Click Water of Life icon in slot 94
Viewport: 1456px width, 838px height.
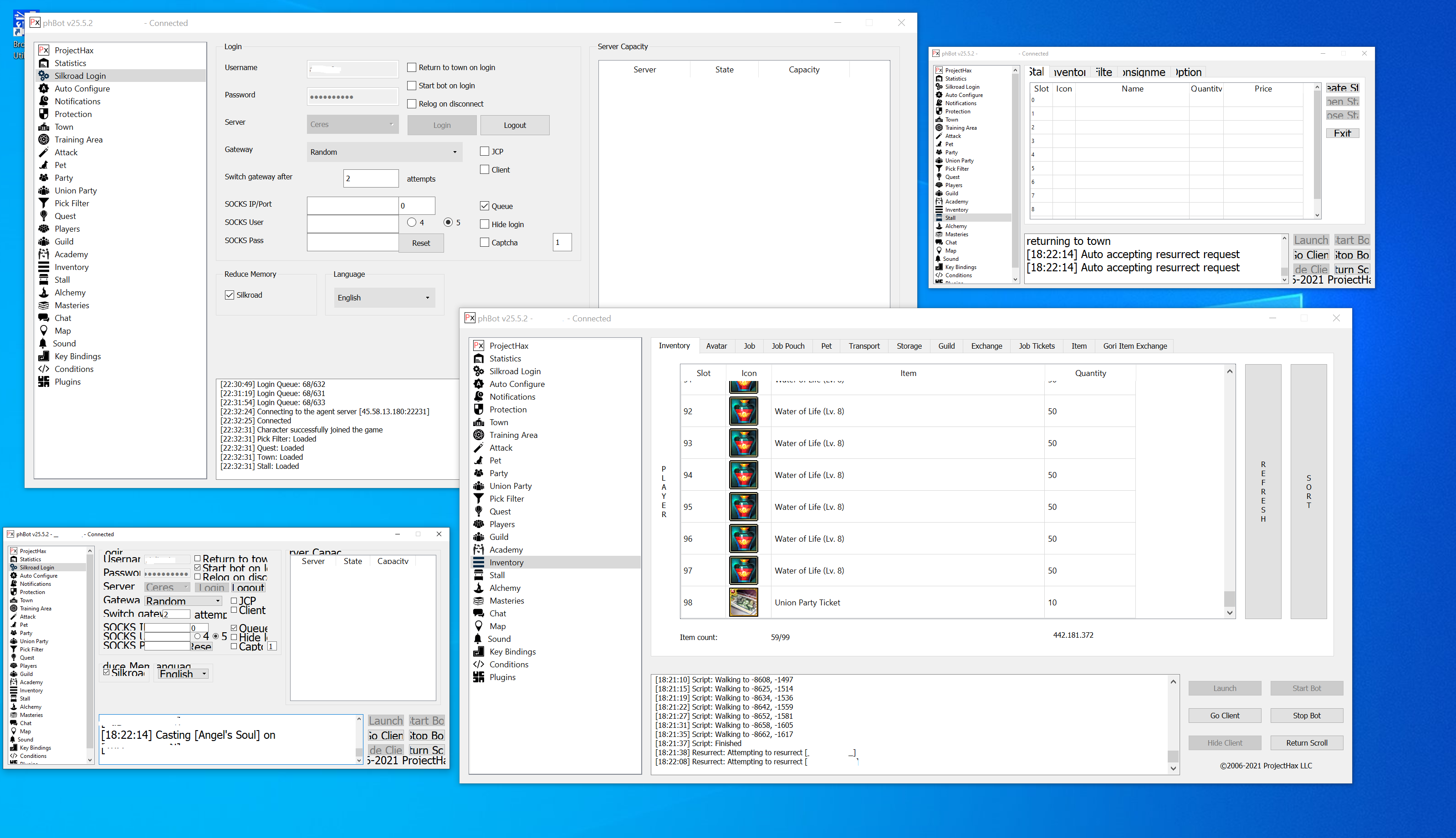(743, 475)
